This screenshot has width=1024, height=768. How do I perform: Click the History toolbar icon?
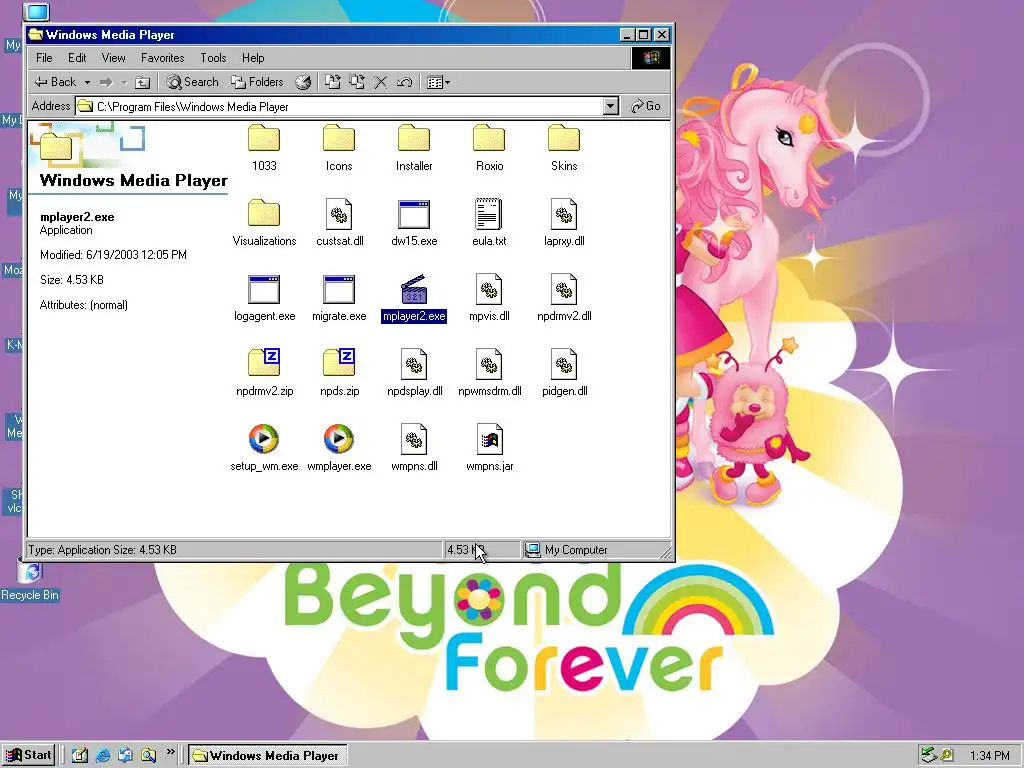click(303, 82)
